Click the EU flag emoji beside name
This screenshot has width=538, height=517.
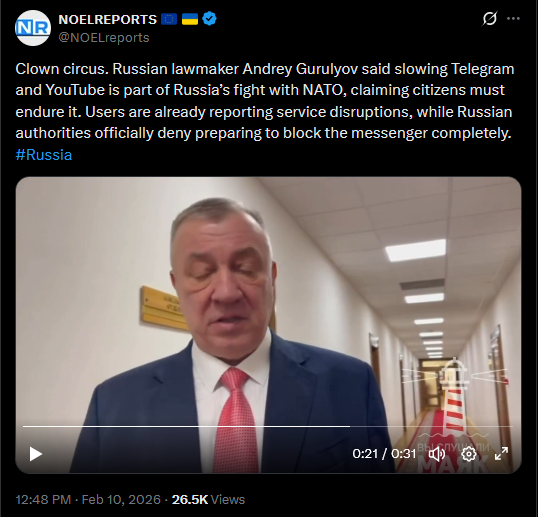pos(169,19)
